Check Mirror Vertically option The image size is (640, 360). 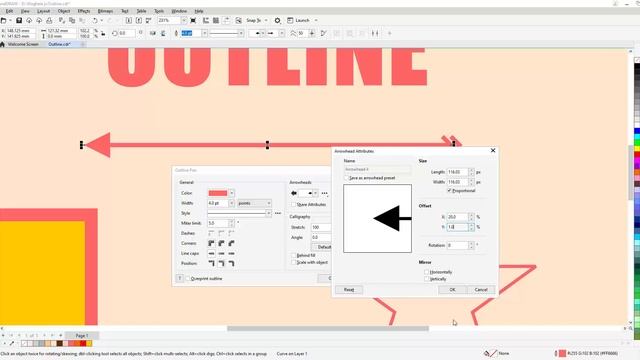click(x=427, y=279)
